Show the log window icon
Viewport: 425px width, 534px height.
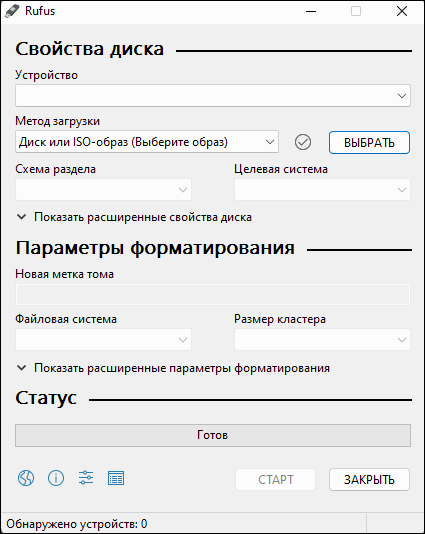tap(116, 478)
